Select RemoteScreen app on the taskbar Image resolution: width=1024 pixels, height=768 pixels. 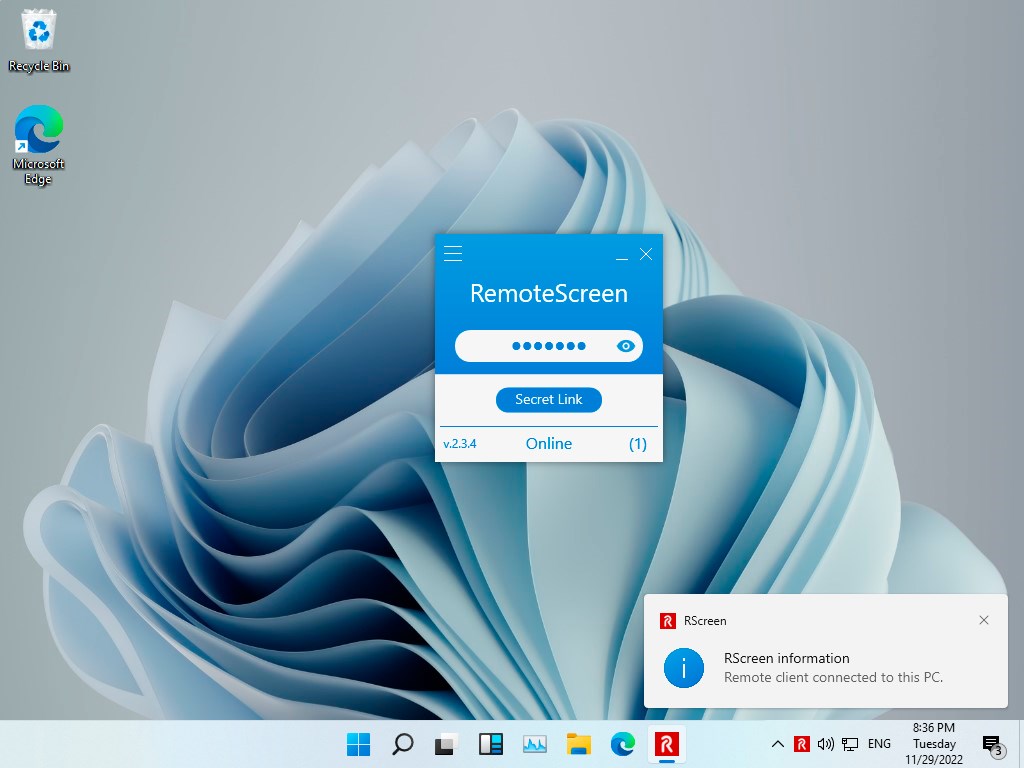667,744
